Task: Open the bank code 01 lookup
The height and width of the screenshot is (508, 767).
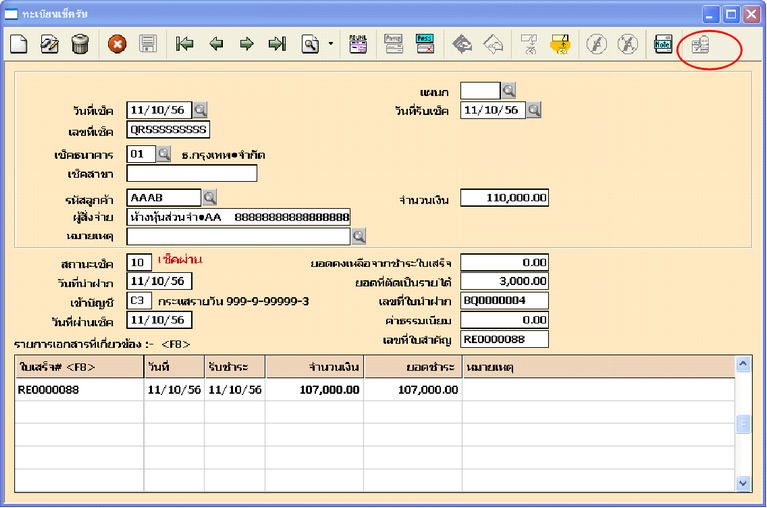Action: coord(164,155)
